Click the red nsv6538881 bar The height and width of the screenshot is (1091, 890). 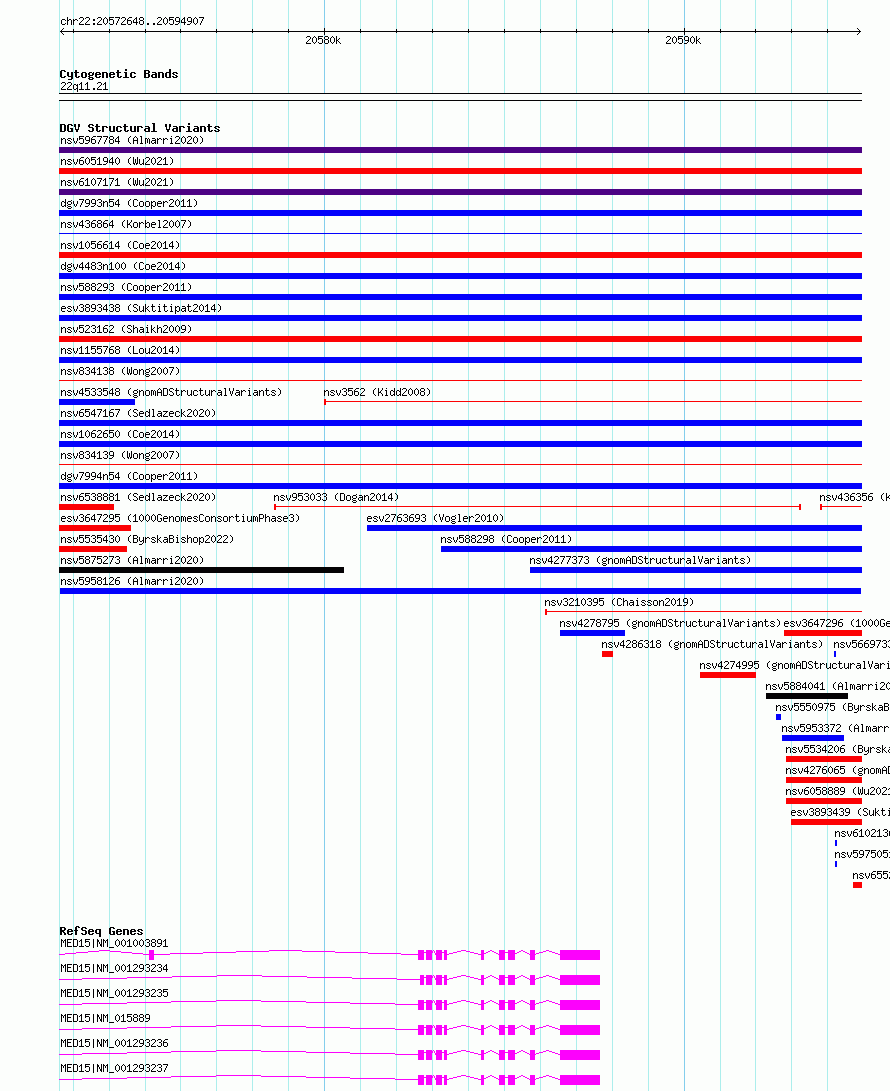click(x=86, y=507)
